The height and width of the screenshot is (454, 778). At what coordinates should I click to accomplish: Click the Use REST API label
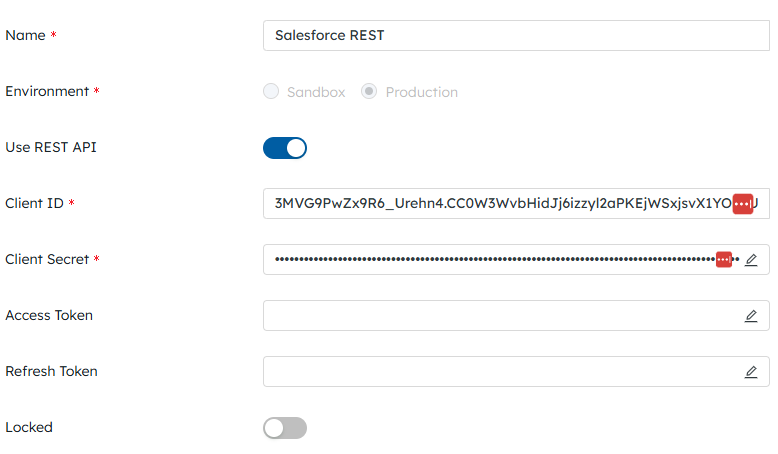pyautogui.click(x=51, y=147)
